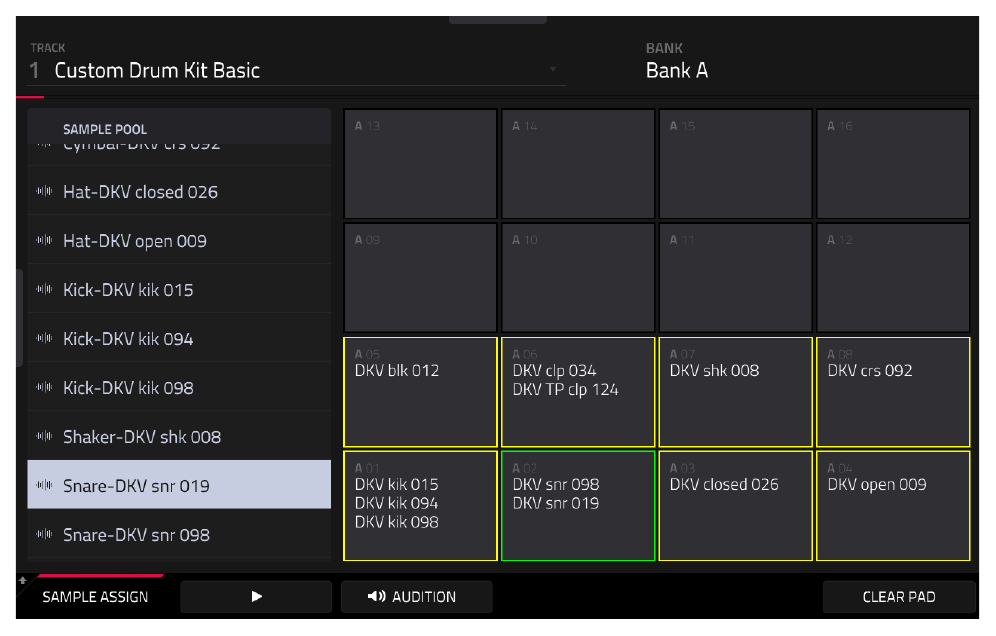The image size is (996, 636).
Task: Click the Bank A selector
Action: point(676,71)
